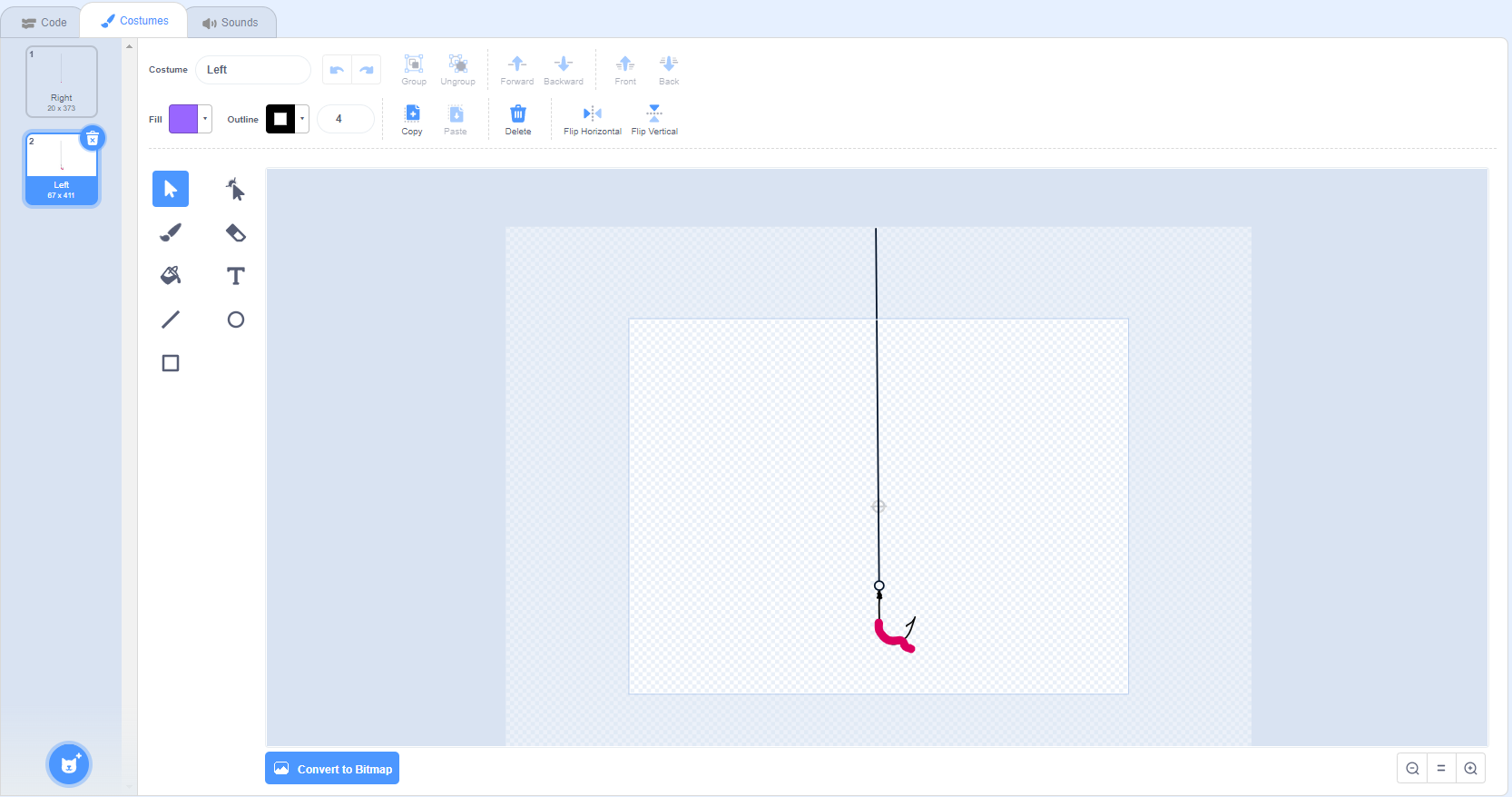The height and width of the screenshot is (797, 1512).
Task: Choose the Rectangle tool
Action: point(171,363)
